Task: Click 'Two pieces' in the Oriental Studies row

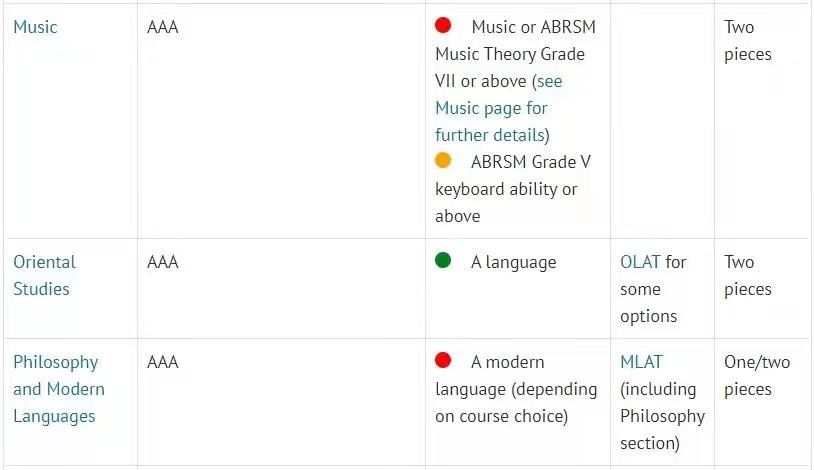Action: [x=748, y=275]
